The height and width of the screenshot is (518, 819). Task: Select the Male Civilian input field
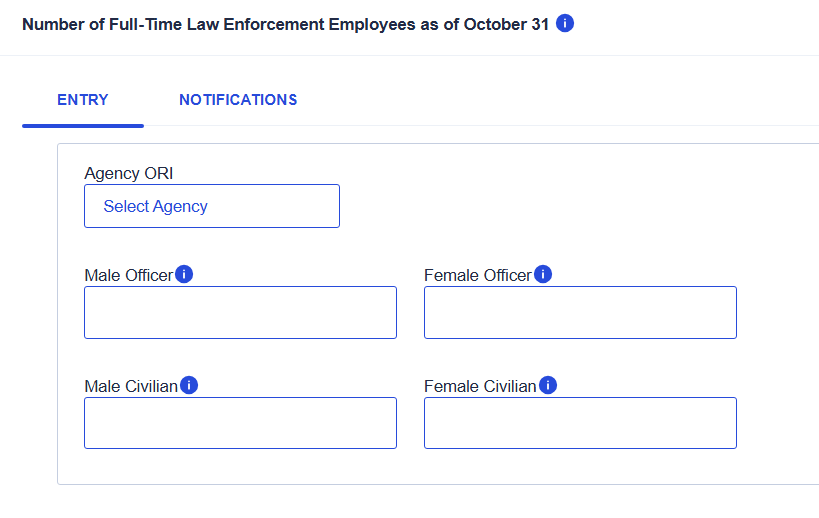pyautogui.click(x=240, y=423)
